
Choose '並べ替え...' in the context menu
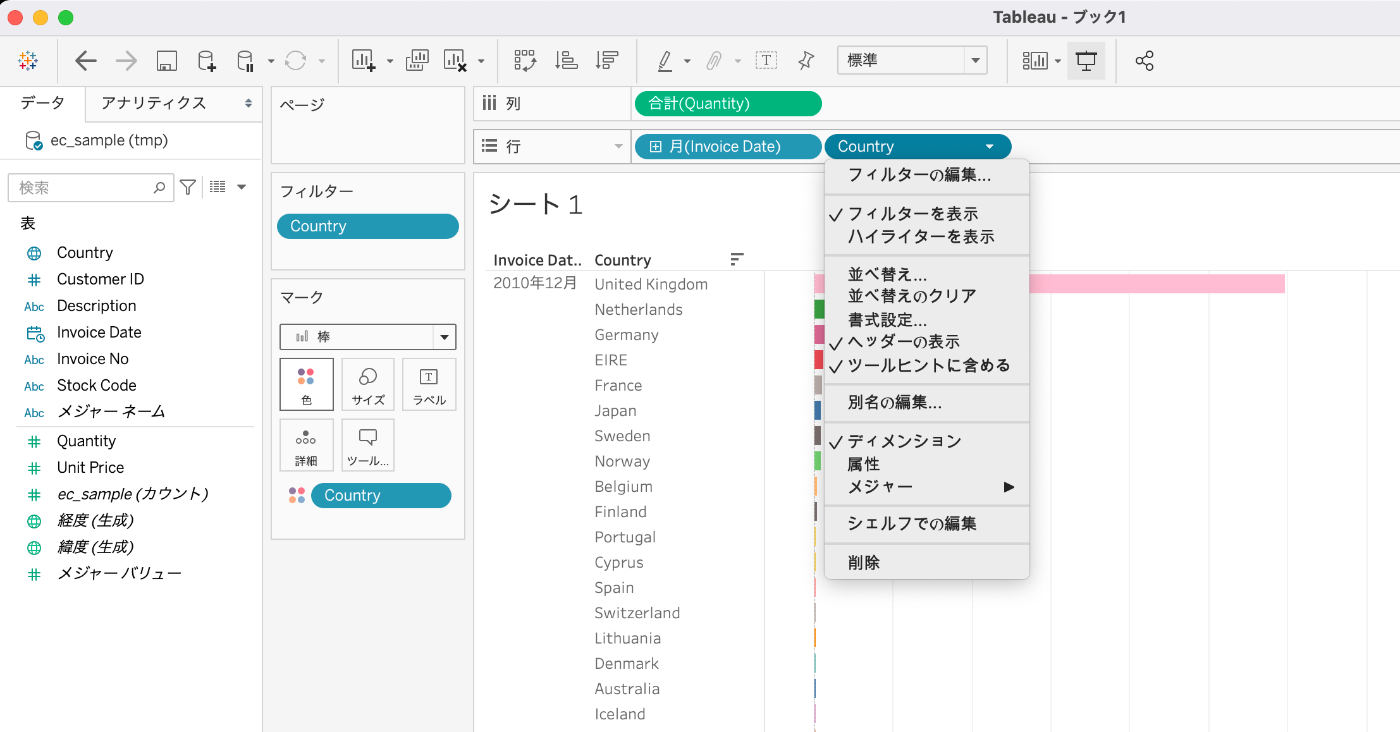pyautogui.click(x=927, y=274)
